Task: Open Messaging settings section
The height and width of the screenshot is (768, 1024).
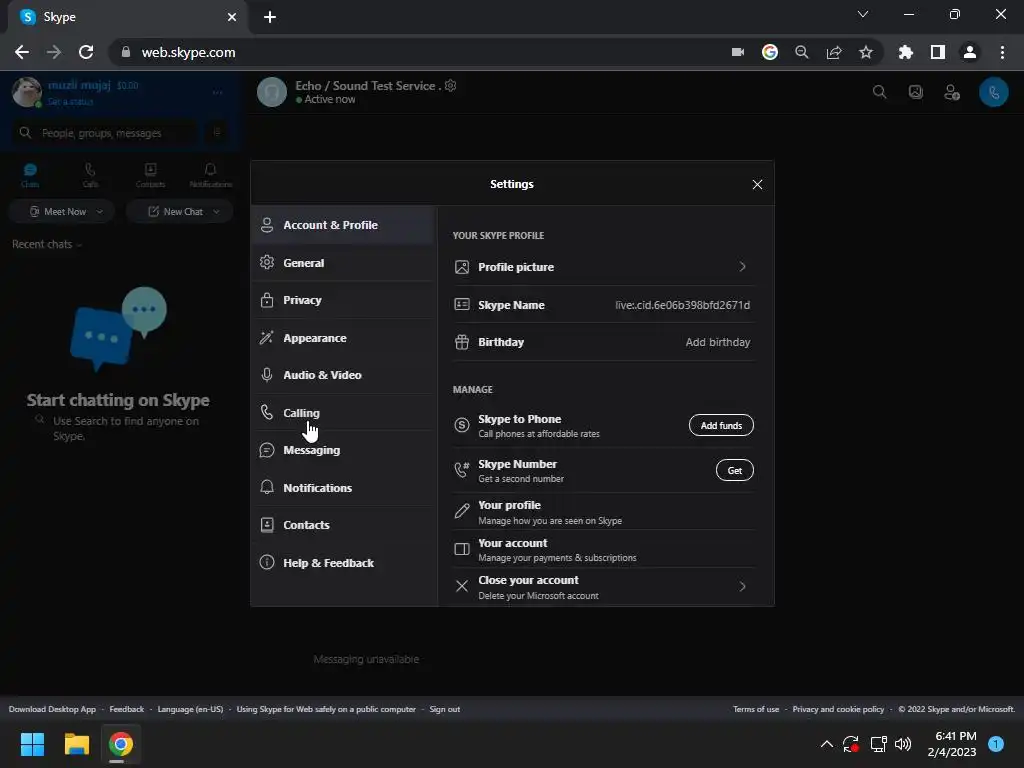Action: (x=344, y=450)
